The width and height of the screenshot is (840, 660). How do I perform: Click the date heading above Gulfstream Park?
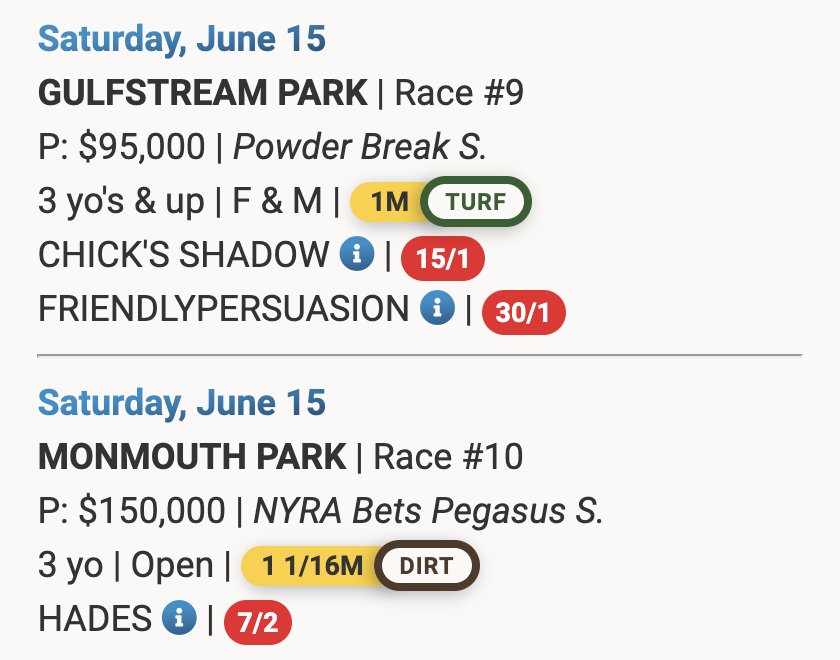pos(182,40)
